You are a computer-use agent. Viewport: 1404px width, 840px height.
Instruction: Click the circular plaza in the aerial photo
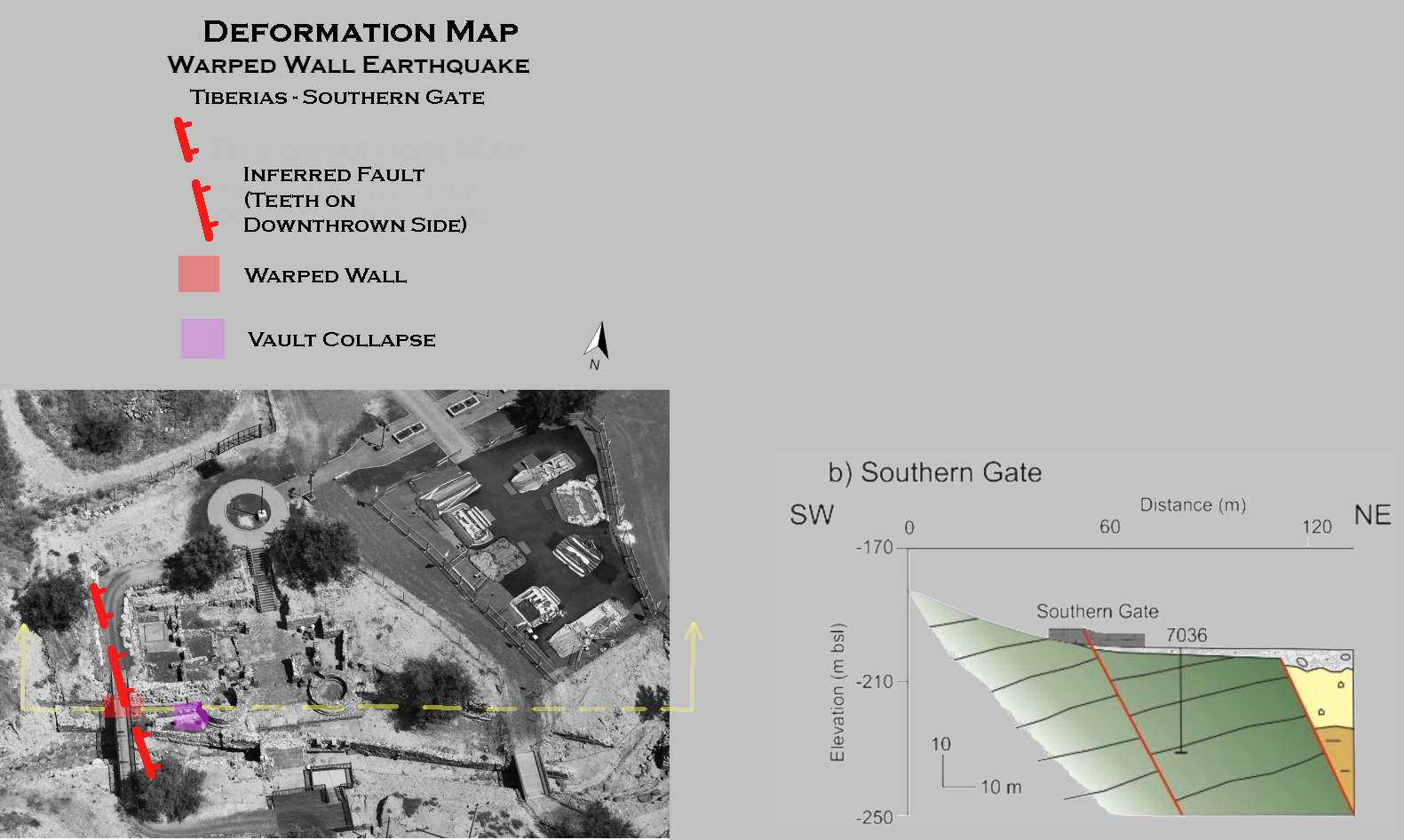click(247, 510)
